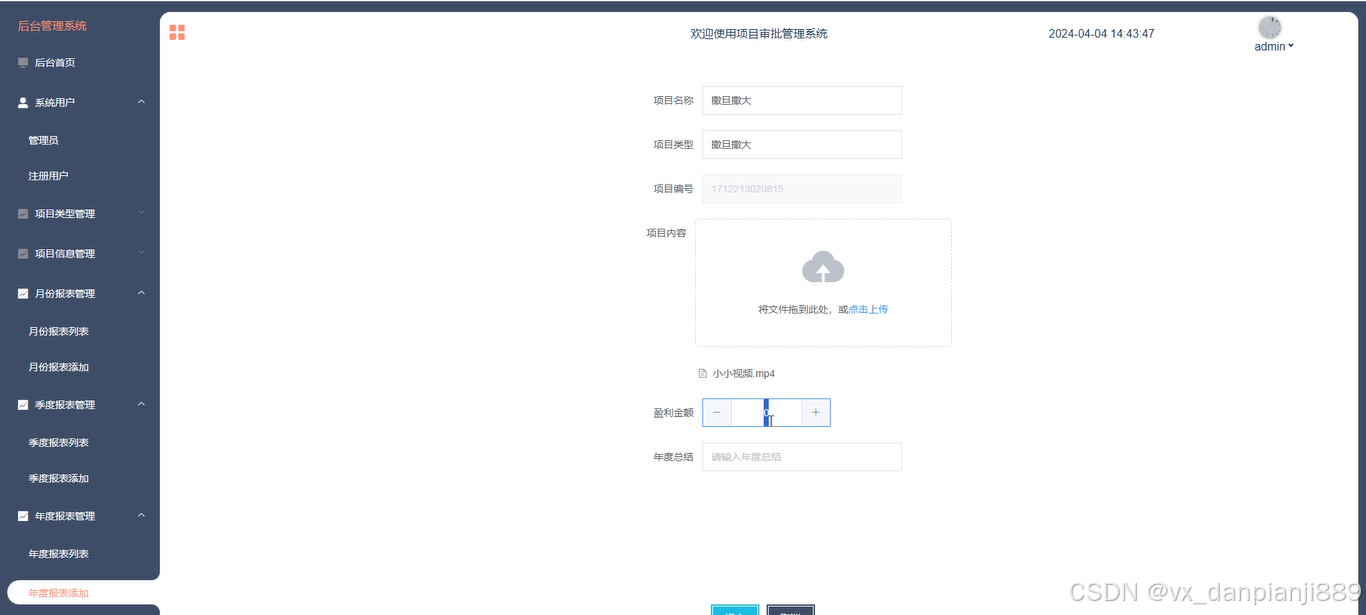The width and height of the screenshot is (1366, 615).
Task: Click the chart icon beside 月份报表管理
Action: click(x=23, y=293)
